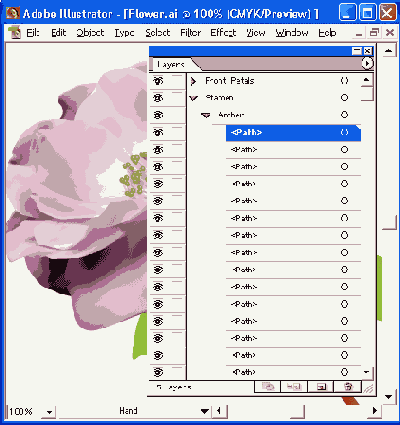400x425 pixels.
Task: Collapse the Stamen layer triangle
Action: [x=194, y=98]
